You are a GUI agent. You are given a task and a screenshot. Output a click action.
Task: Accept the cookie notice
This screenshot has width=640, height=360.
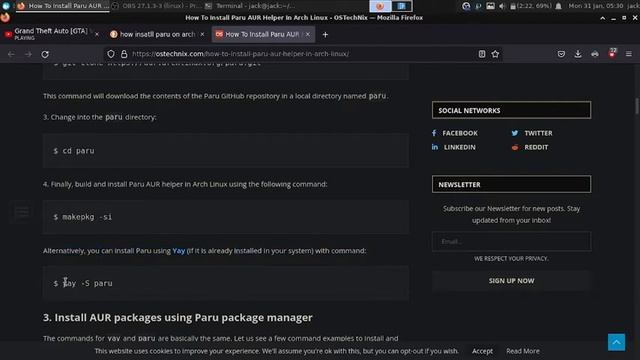click(x=482, y=351)
